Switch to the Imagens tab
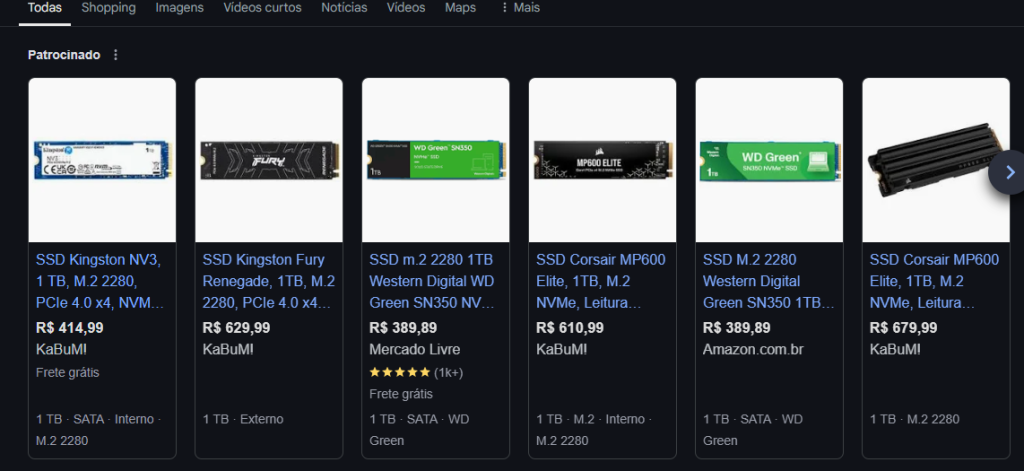The height and width of the screenshot is (471, 1024). [x=180, y=8]
